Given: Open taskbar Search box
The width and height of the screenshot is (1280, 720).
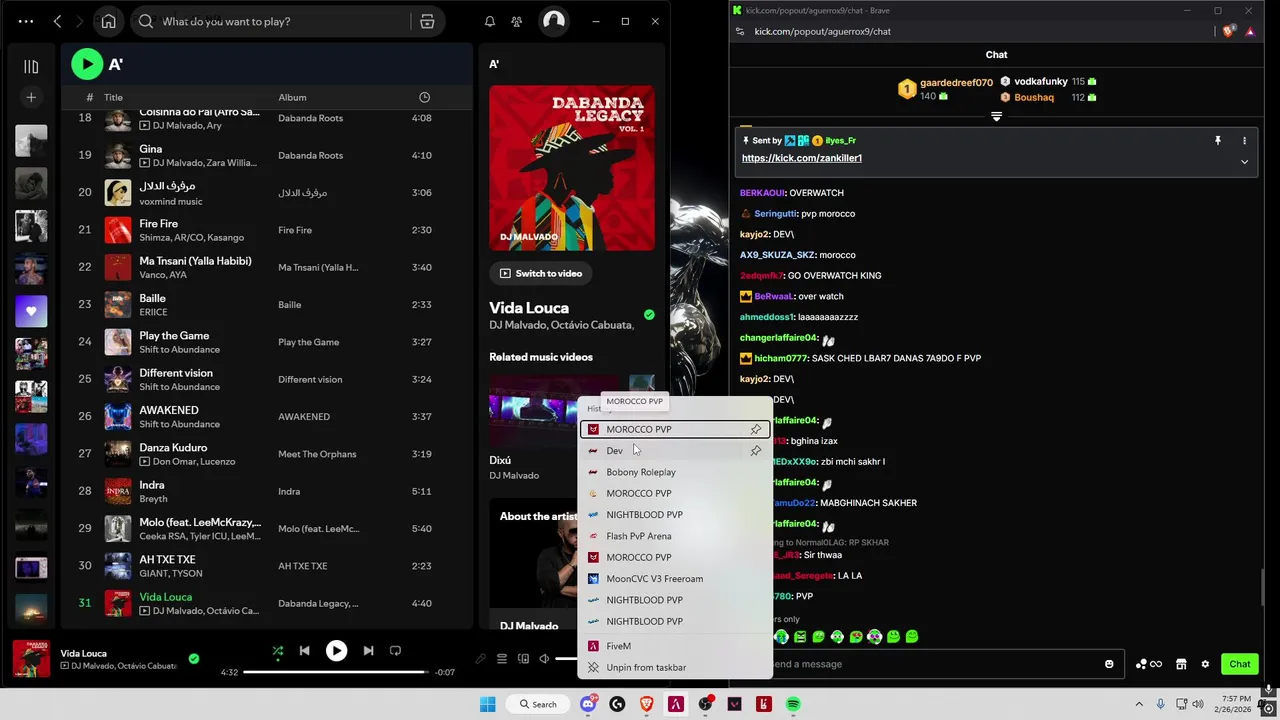Looking at the screenshot, I should click(x=536, y=704).
